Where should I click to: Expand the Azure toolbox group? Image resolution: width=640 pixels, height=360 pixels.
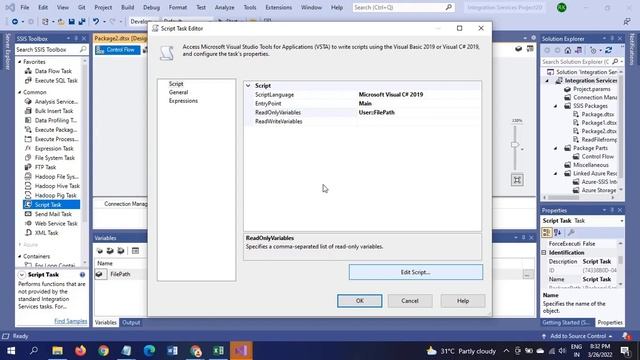(x=20, y=245)
